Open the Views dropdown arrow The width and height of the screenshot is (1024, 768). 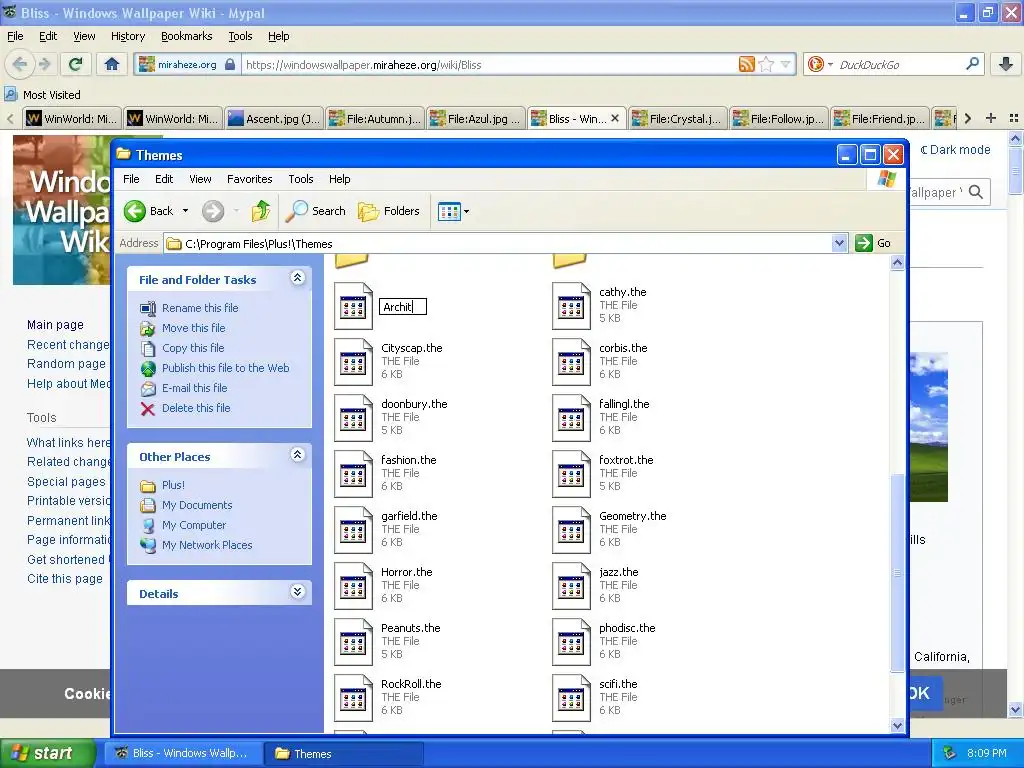(x=466, y=212)
